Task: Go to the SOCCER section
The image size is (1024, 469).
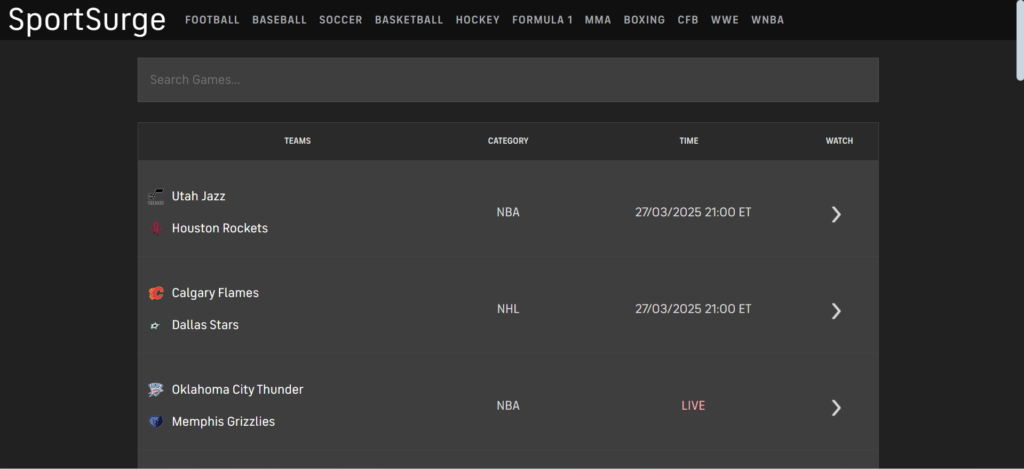Action: click(x=341, y=20)
